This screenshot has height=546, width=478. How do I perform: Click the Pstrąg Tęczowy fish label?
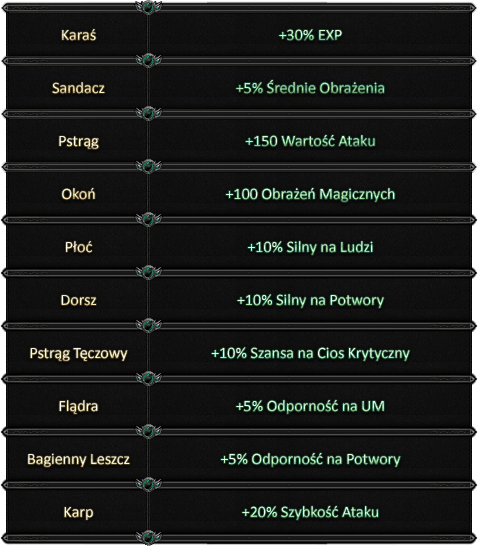(x=78, y=353)
